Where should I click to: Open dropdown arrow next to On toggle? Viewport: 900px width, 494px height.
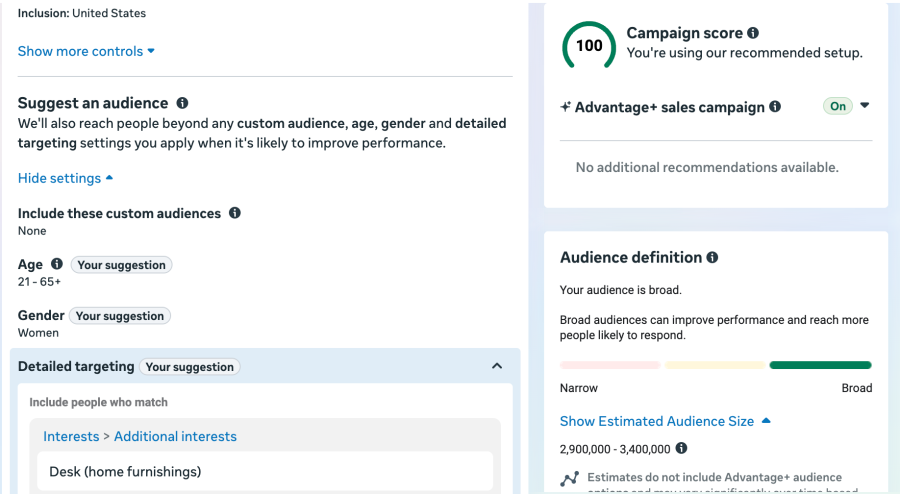coord(865,106)
